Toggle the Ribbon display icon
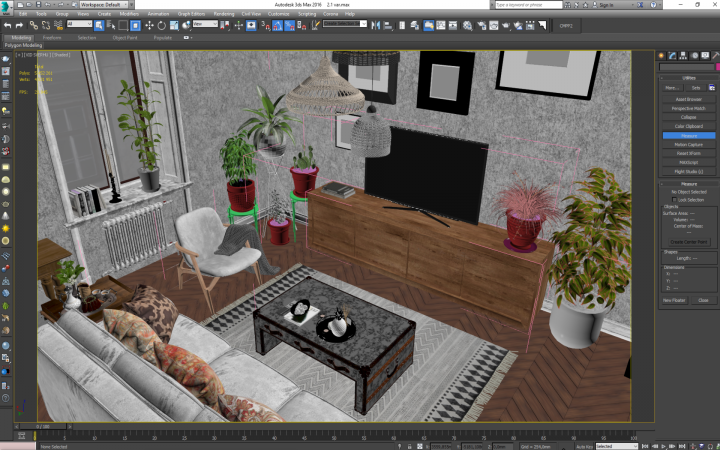Screen dimensions: 720x450 [428, 26]
